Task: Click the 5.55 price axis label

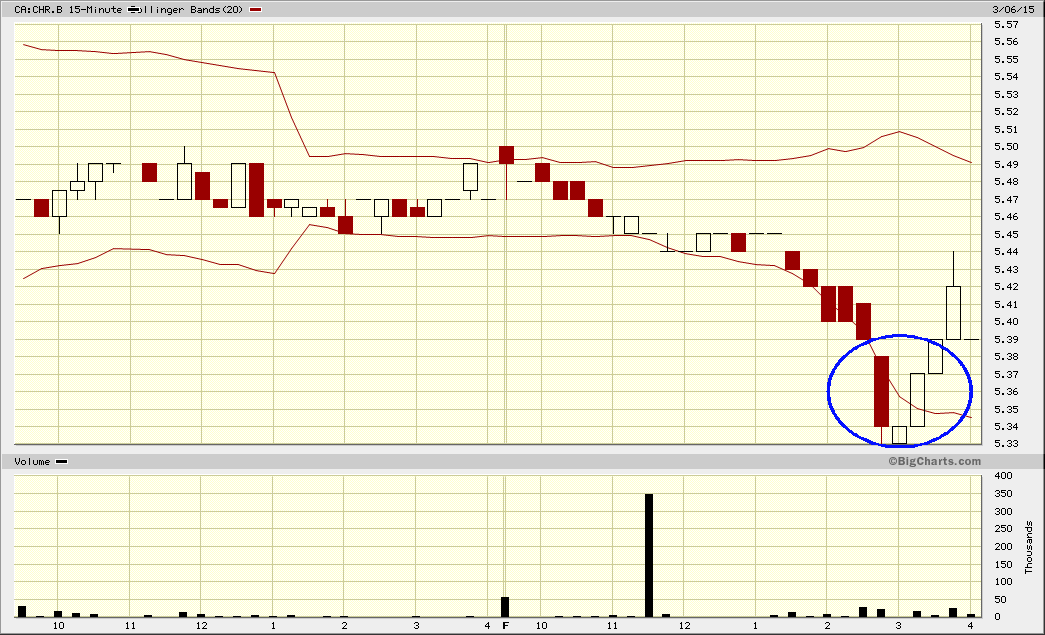Action: pyautogui.click(x=1006, y=59)
